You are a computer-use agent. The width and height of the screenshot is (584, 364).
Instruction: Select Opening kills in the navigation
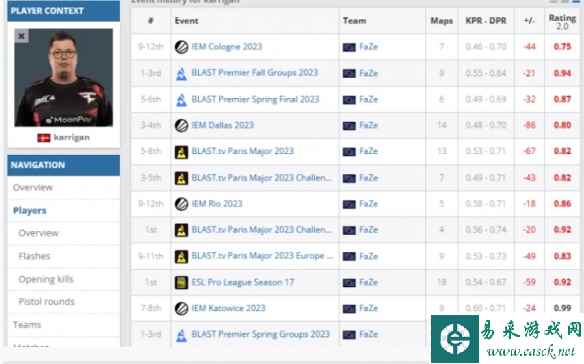coord(46,279)
